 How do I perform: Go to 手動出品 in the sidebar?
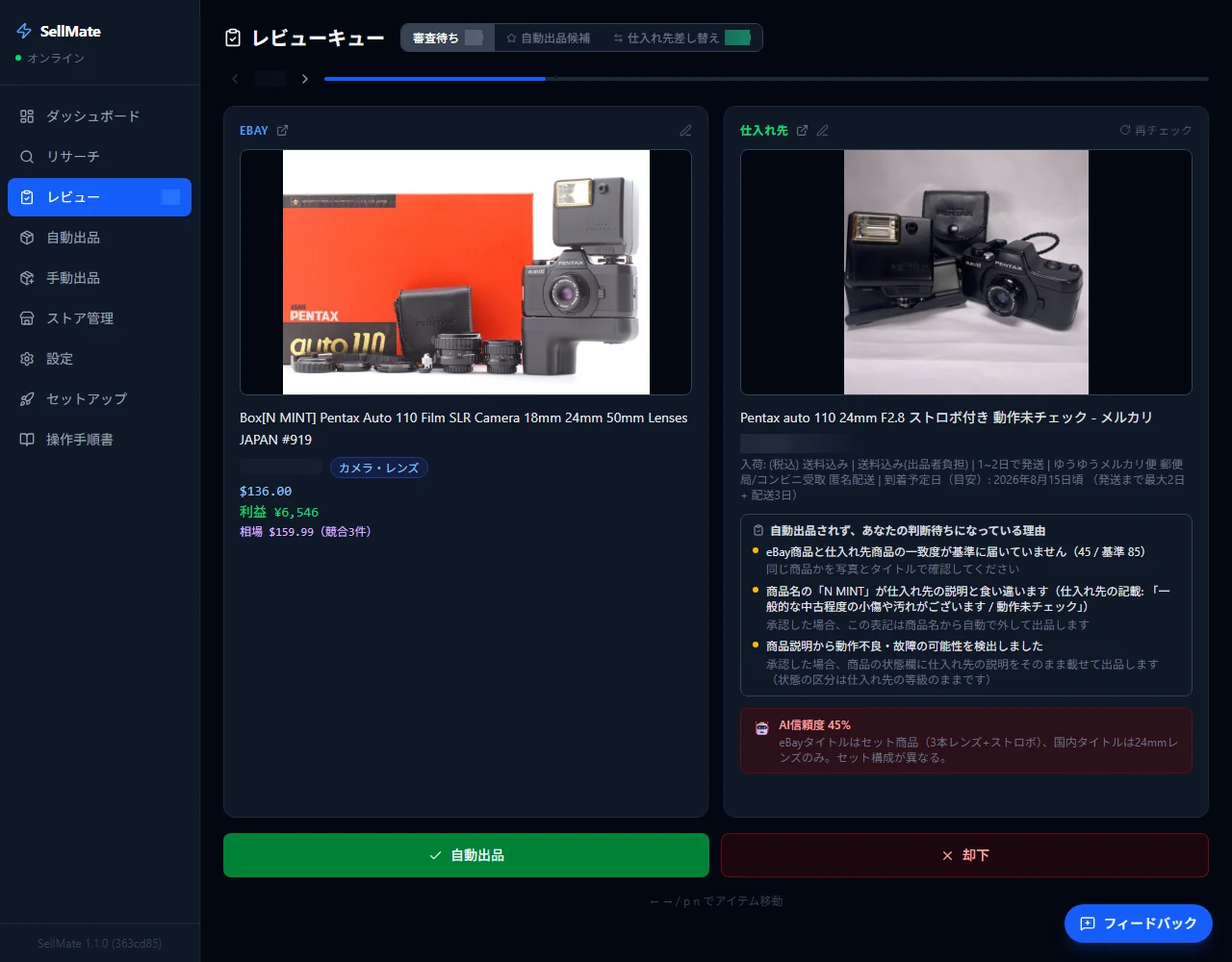click(x=99, y=278)
